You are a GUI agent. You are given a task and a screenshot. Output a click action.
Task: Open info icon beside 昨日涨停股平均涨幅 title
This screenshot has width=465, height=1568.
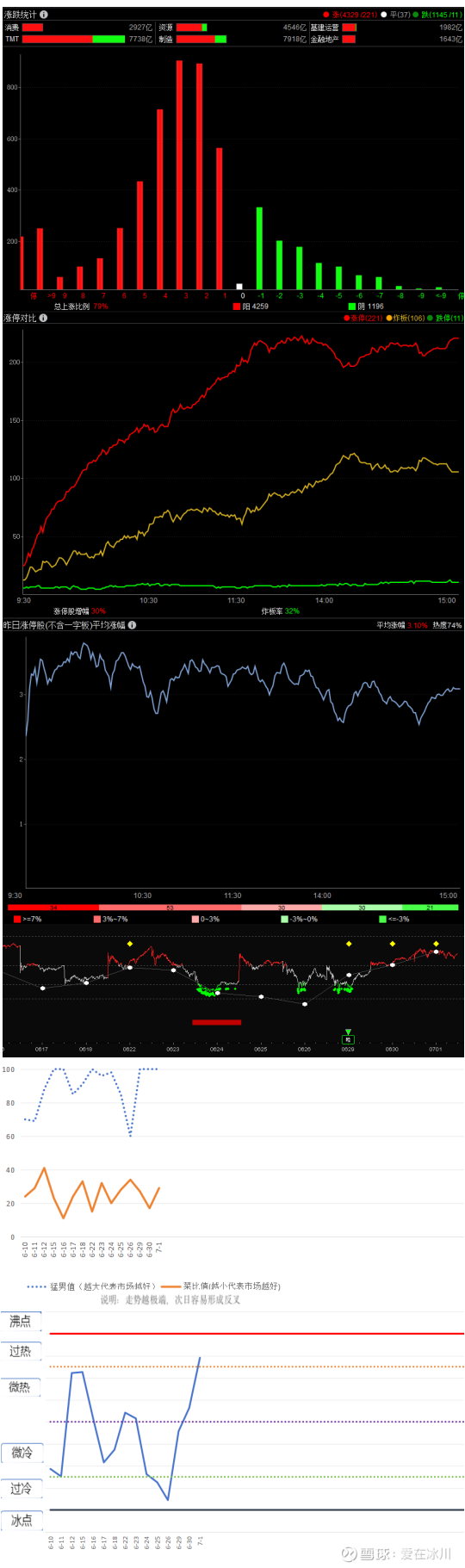[132, 625]
